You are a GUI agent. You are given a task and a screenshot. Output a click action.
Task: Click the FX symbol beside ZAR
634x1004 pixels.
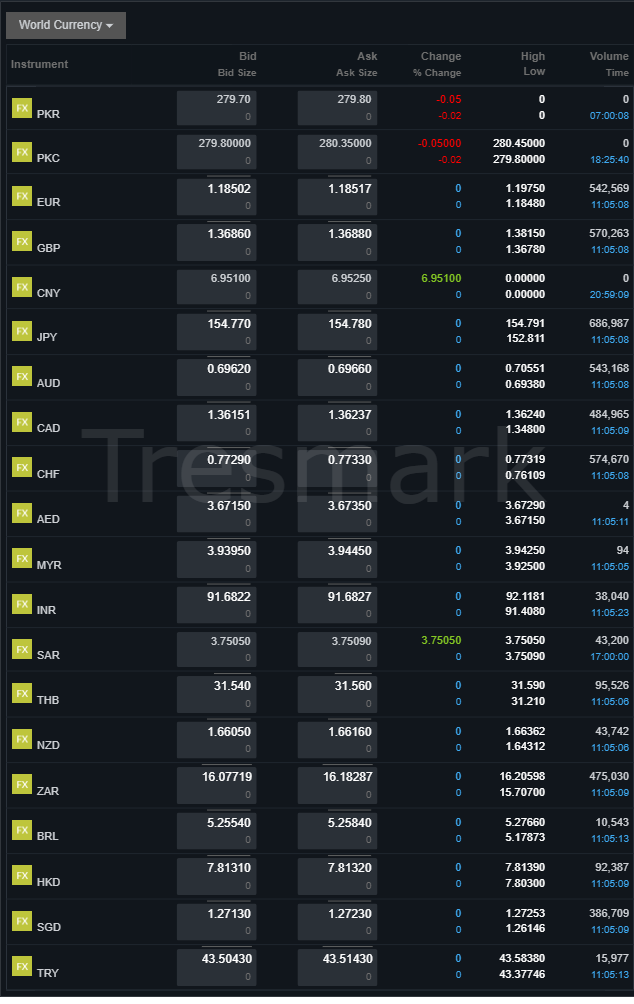point(21,783)
